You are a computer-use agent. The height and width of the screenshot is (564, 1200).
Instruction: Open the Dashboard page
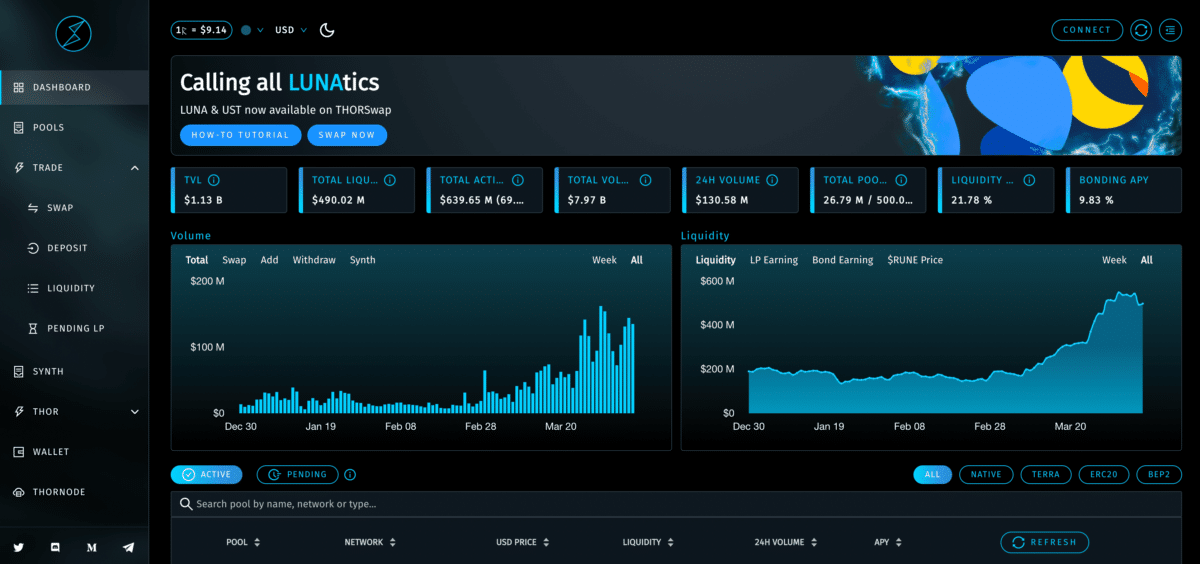click(x=74, y=87)
